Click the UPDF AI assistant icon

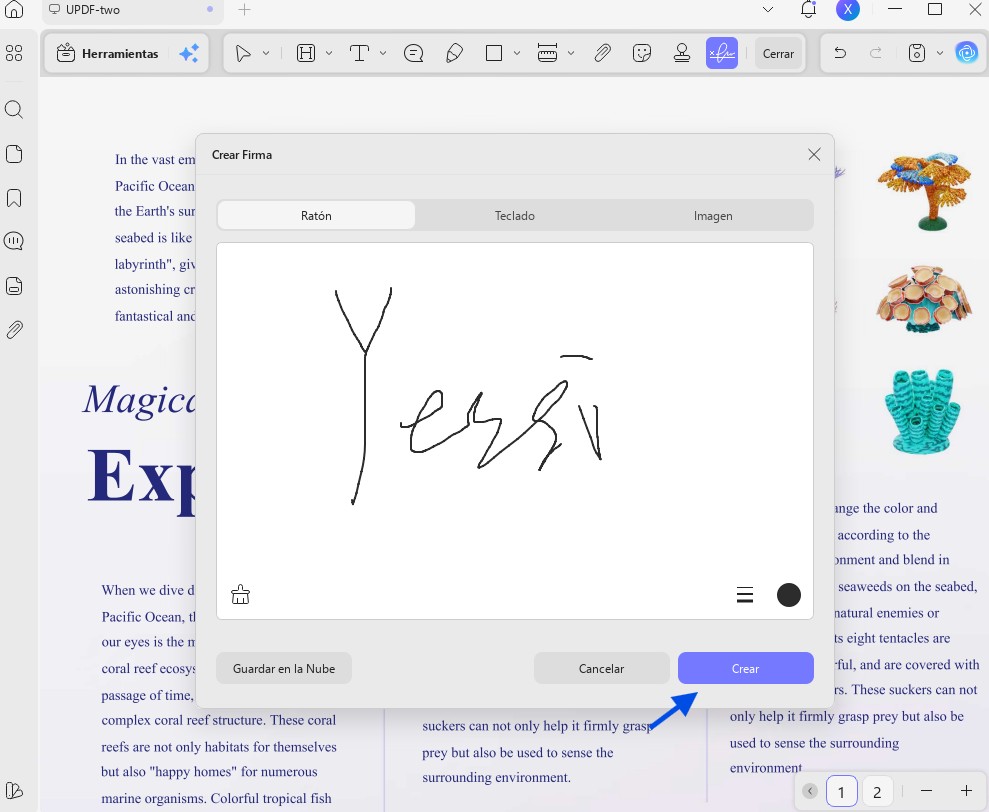[966, 53]
